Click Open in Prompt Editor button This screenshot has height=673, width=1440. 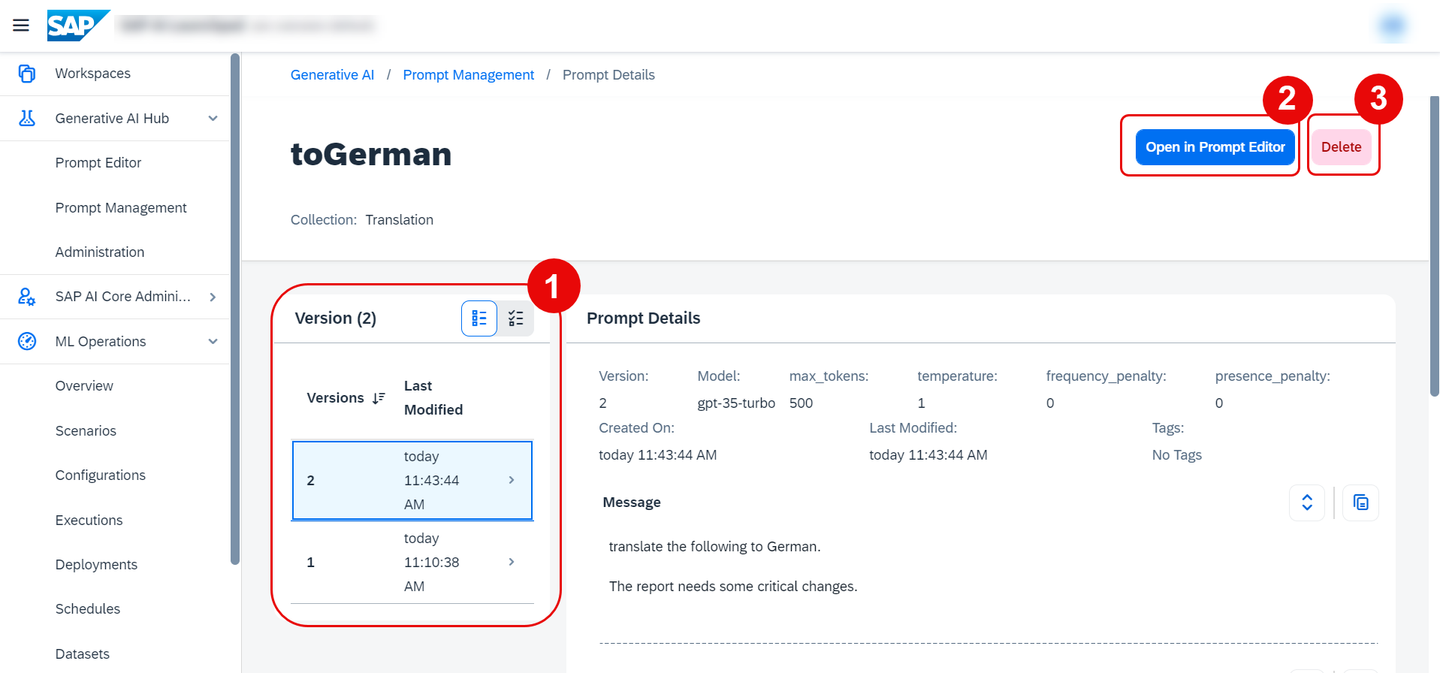1215,147
